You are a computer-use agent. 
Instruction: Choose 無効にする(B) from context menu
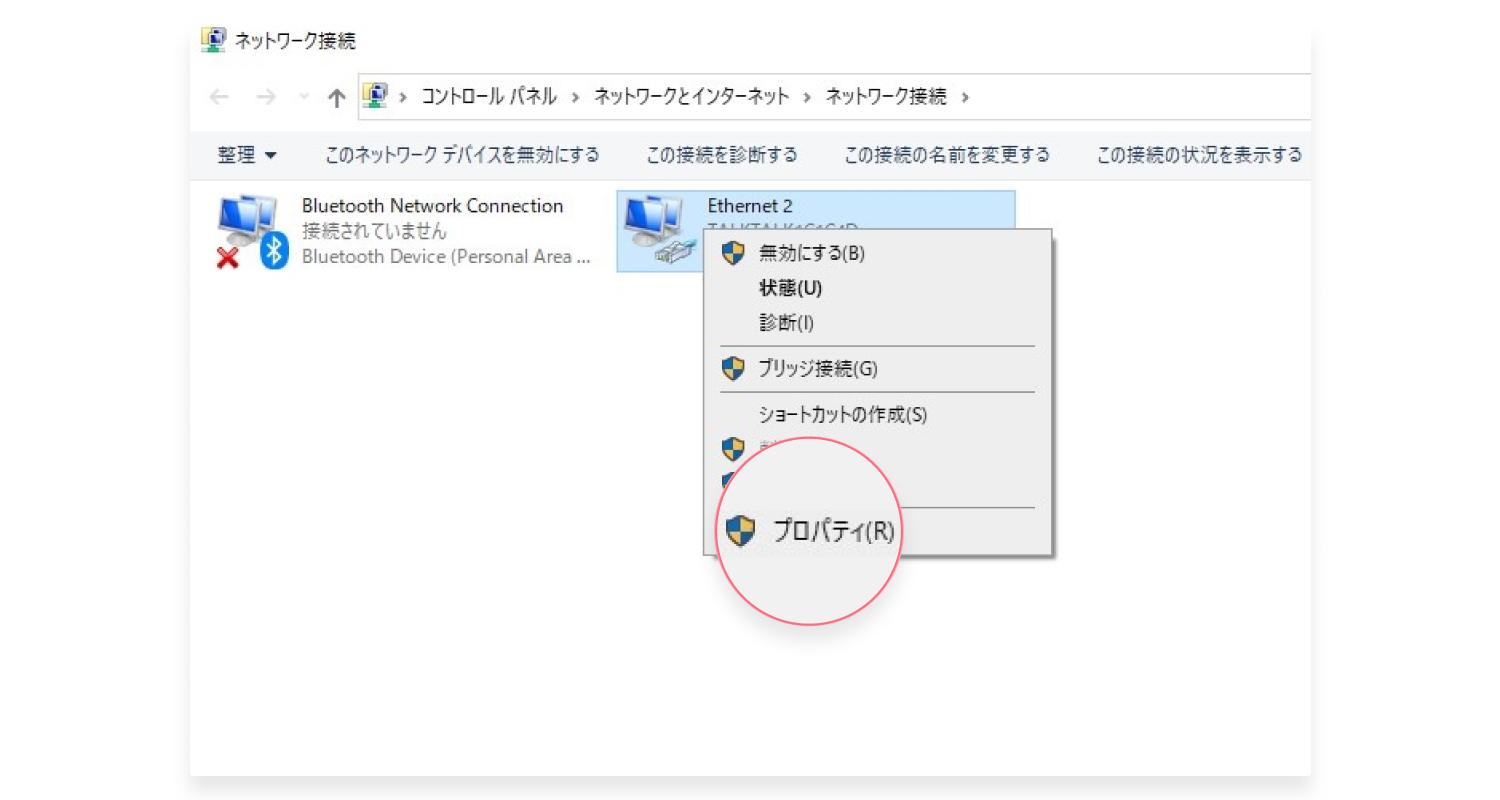(878, 253)
